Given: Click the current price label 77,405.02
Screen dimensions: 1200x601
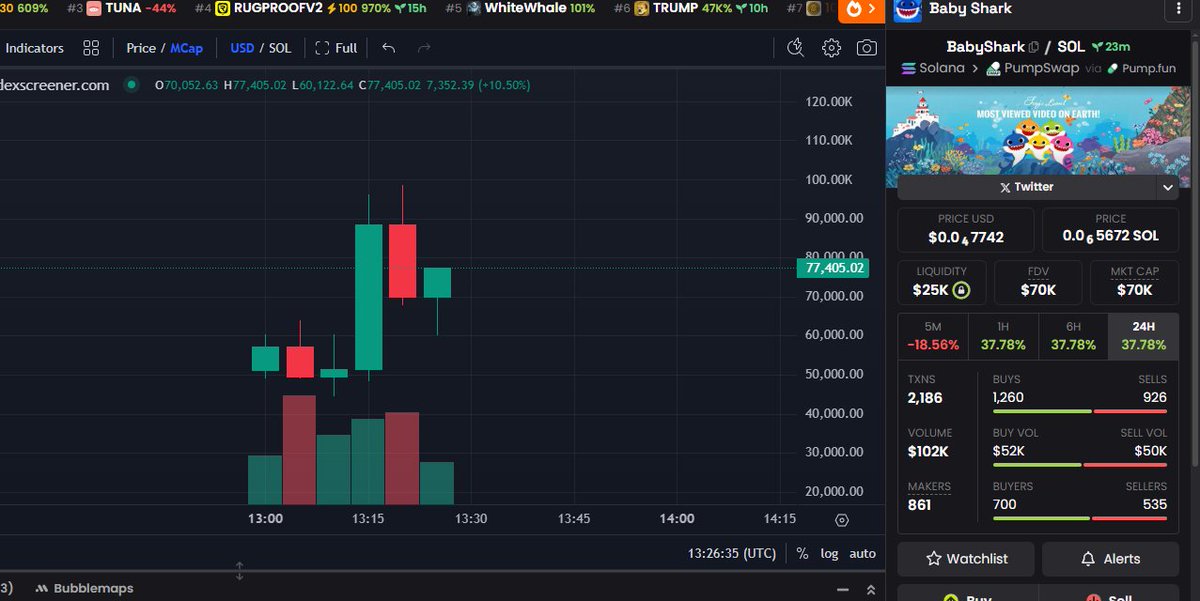Looking at the screenshot, I should pos(832,268).
